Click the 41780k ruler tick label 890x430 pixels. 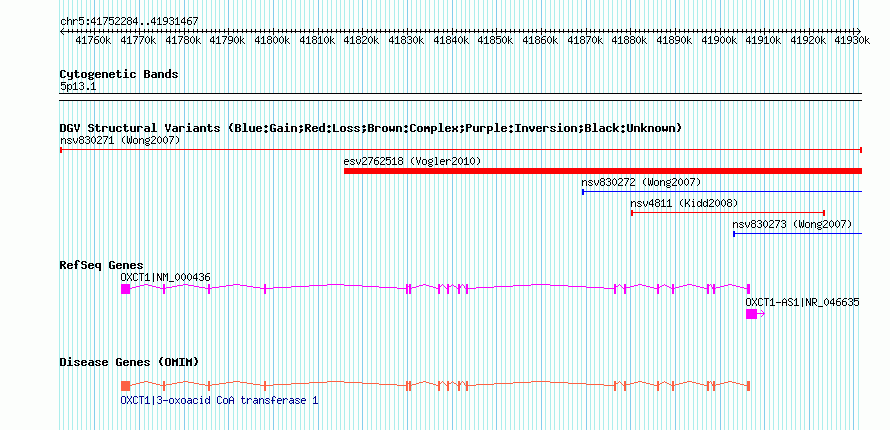[x=183, y=40]
